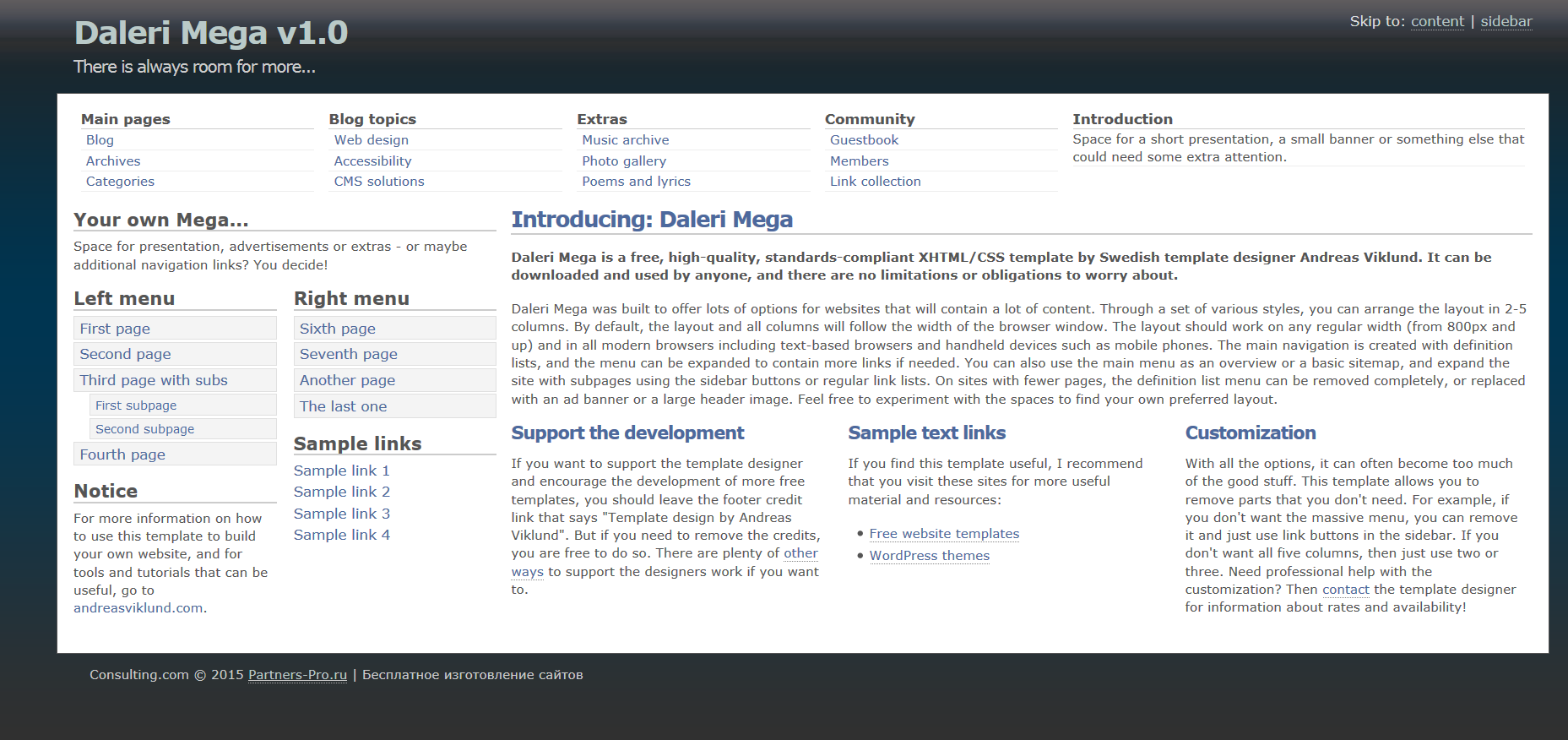Click Sample link 3

point(341,514)
